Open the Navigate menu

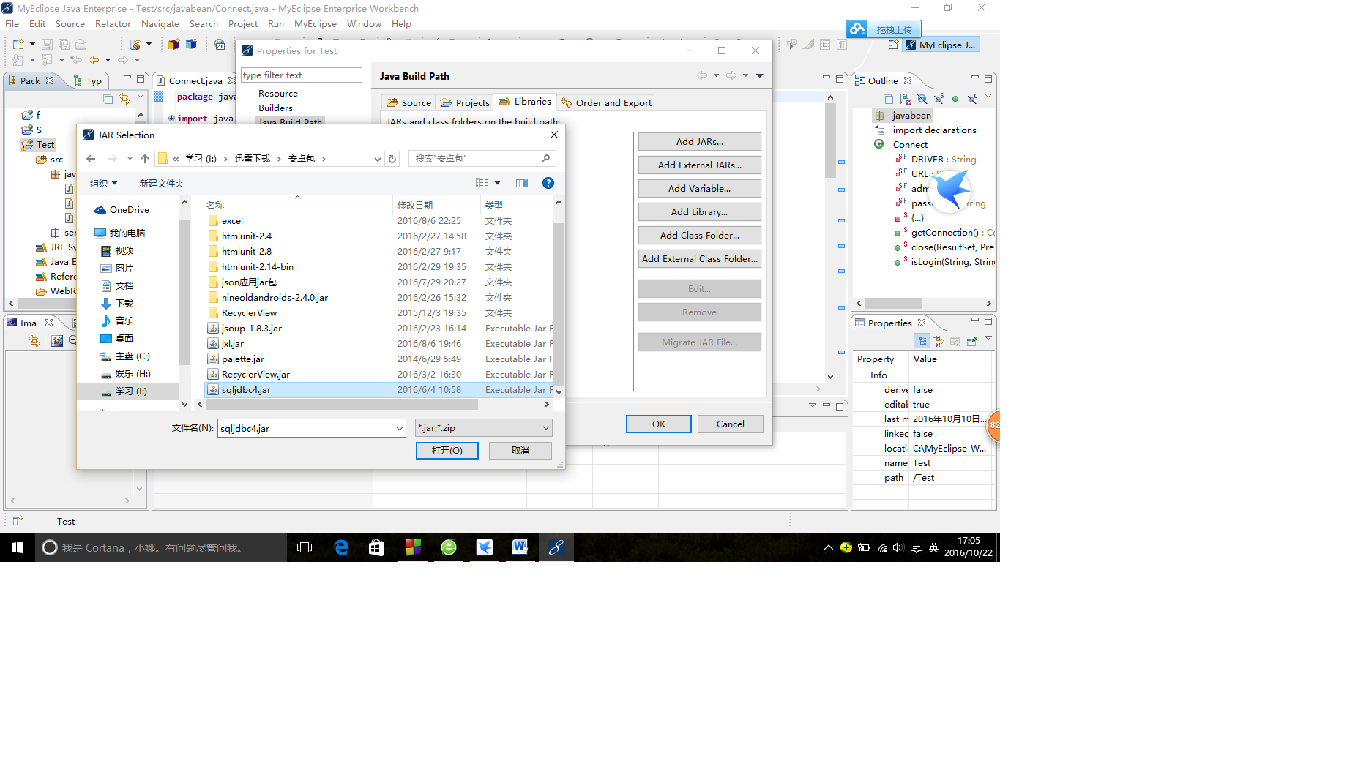160,23
